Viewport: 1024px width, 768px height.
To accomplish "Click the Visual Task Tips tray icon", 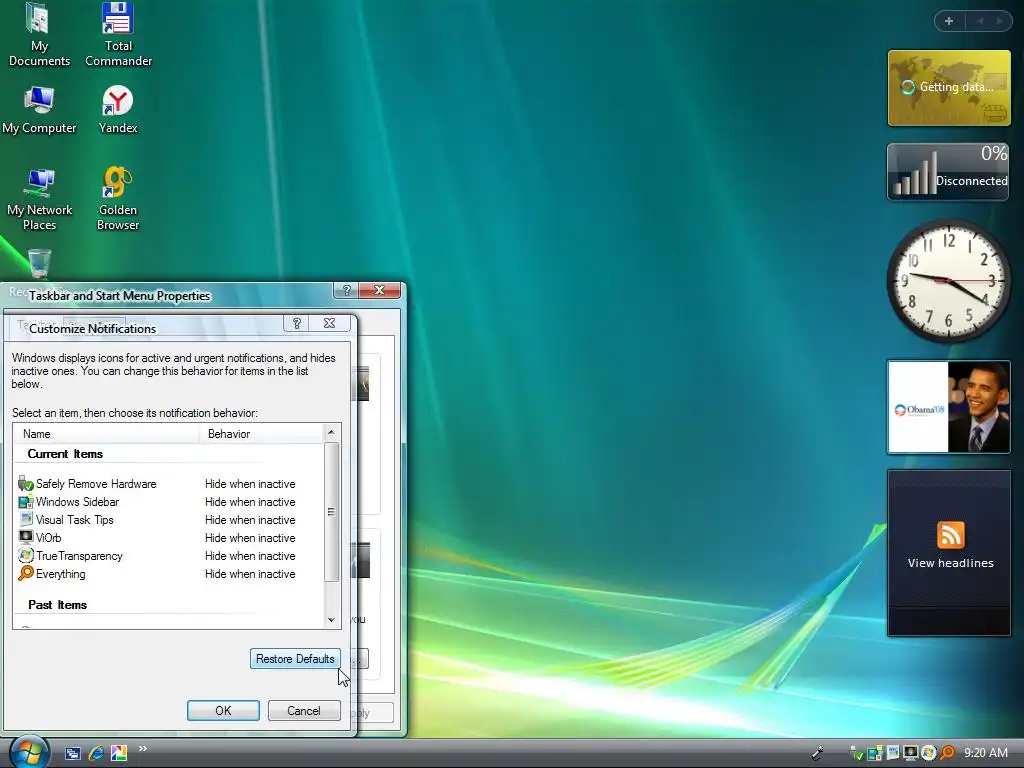I will [893, 752].
